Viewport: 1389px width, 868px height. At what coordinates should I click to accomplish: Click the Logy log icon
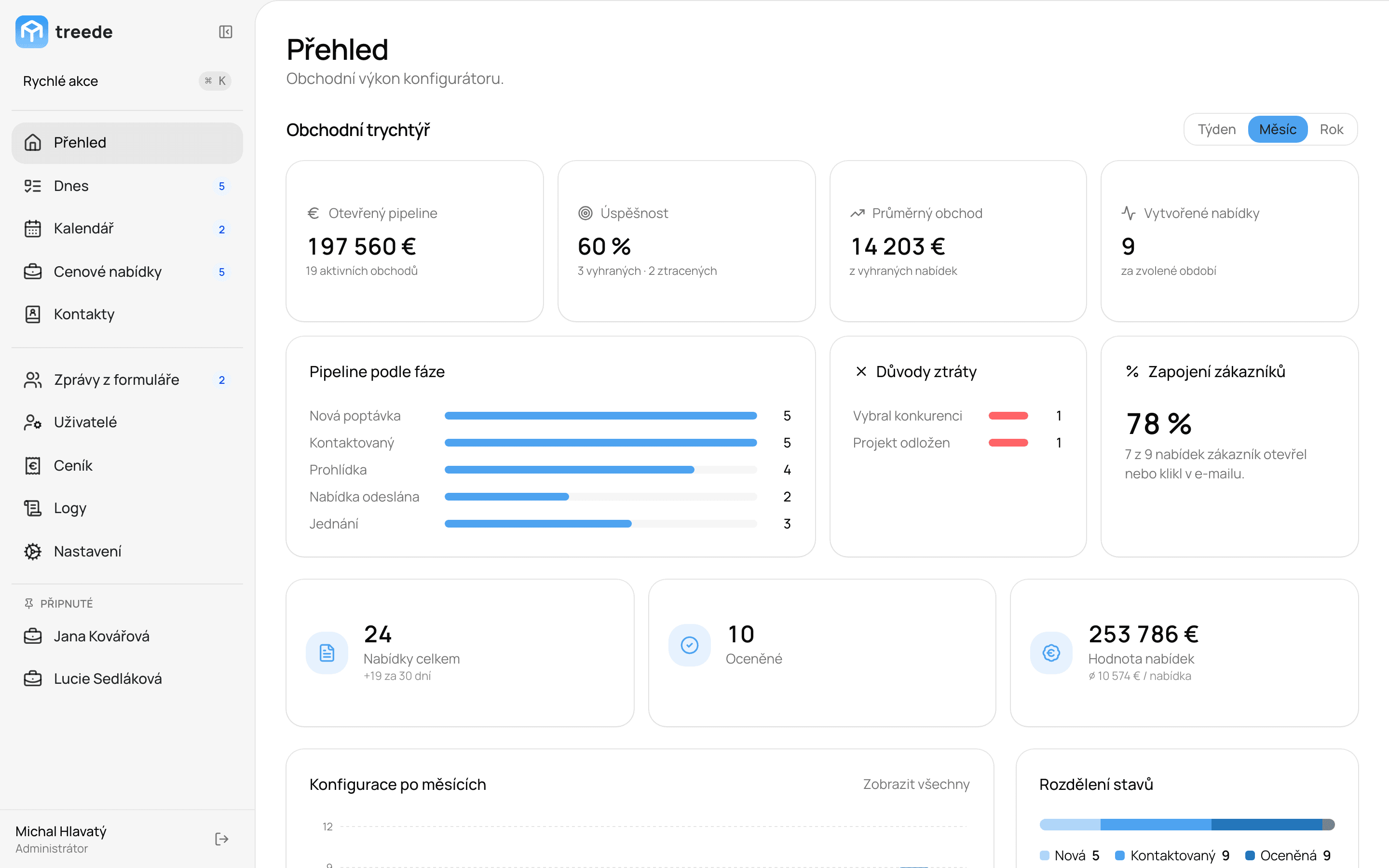tap(33, 508)
